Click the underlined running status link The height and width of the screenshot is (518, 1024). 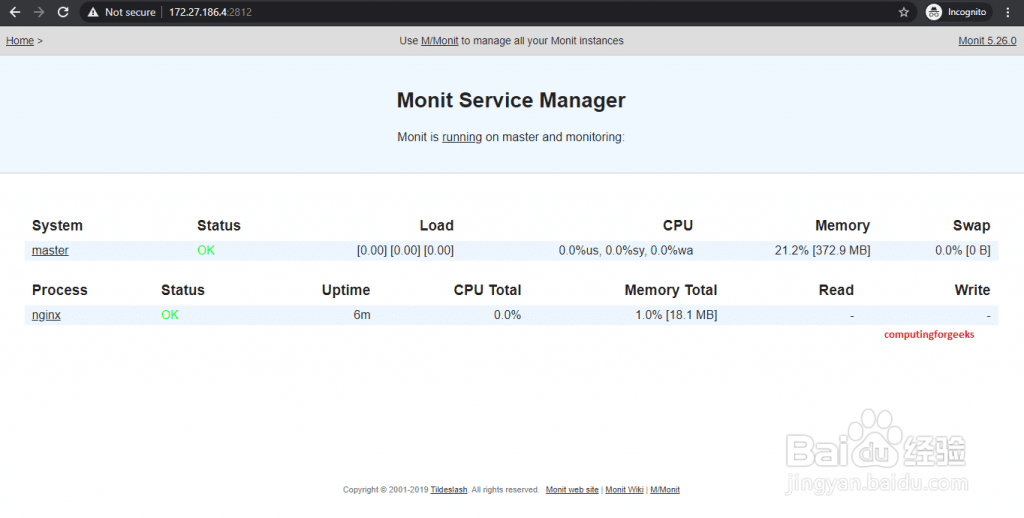pyautogui.click(x=462, y=137)
